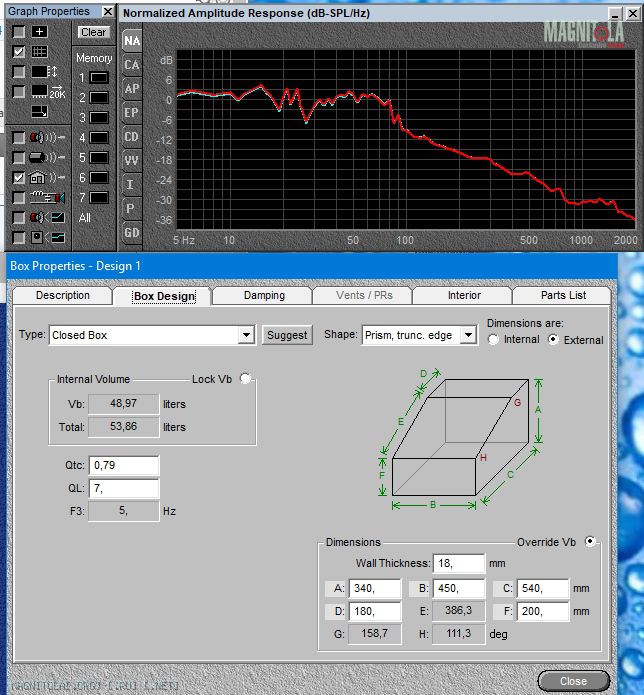Select the CA graph tab icon
Viewport: 644px width, 695px height.
(131, 65)
